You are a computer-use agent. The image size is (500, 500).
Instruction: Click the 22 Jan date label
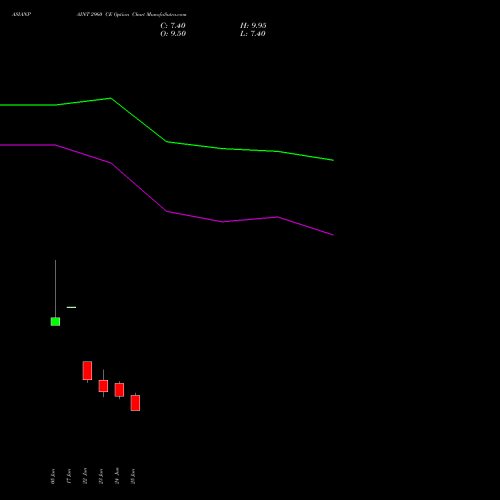click(85, 476)
